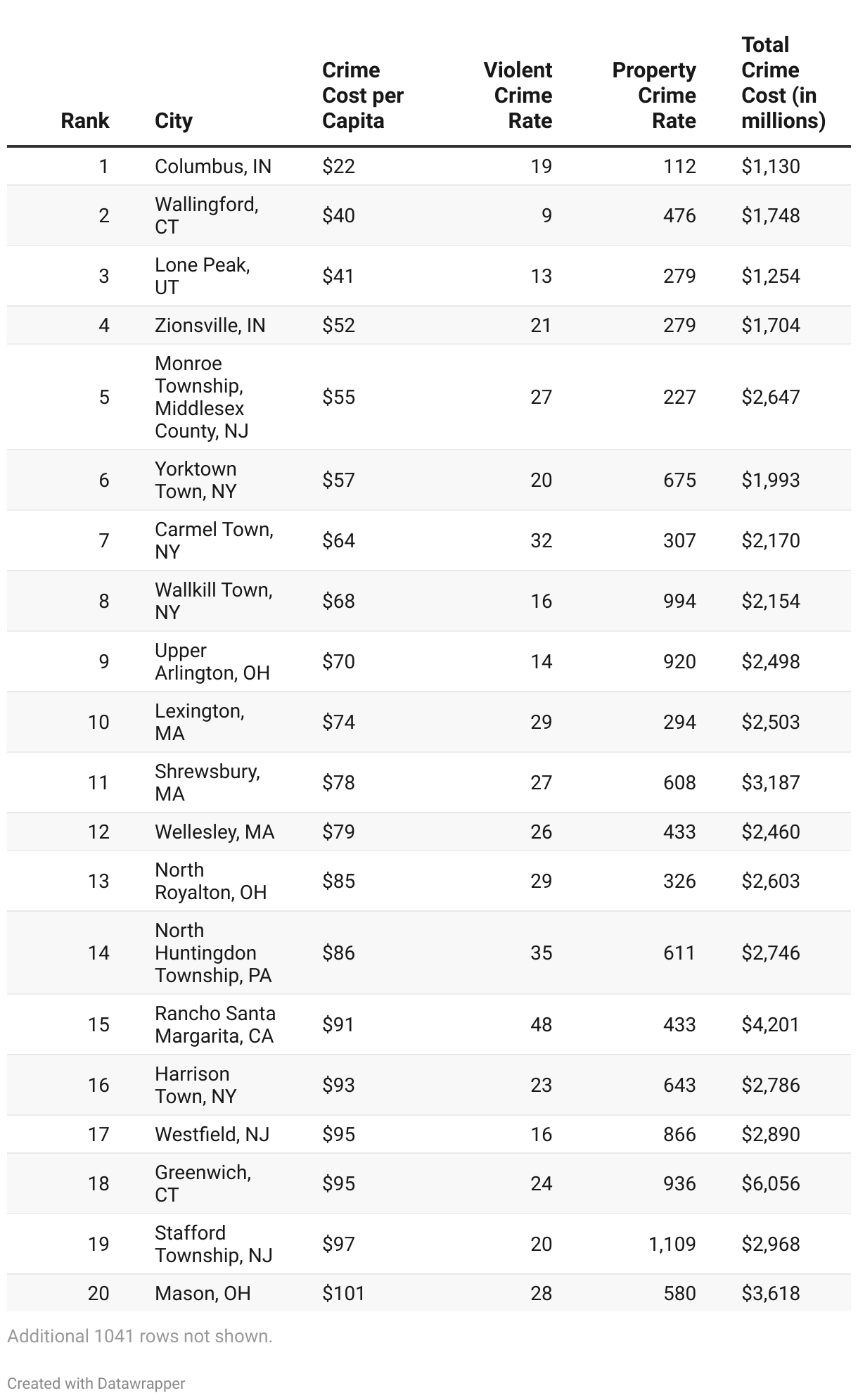Click the Additional 1041 rows not shown note

pos(140,1336)
